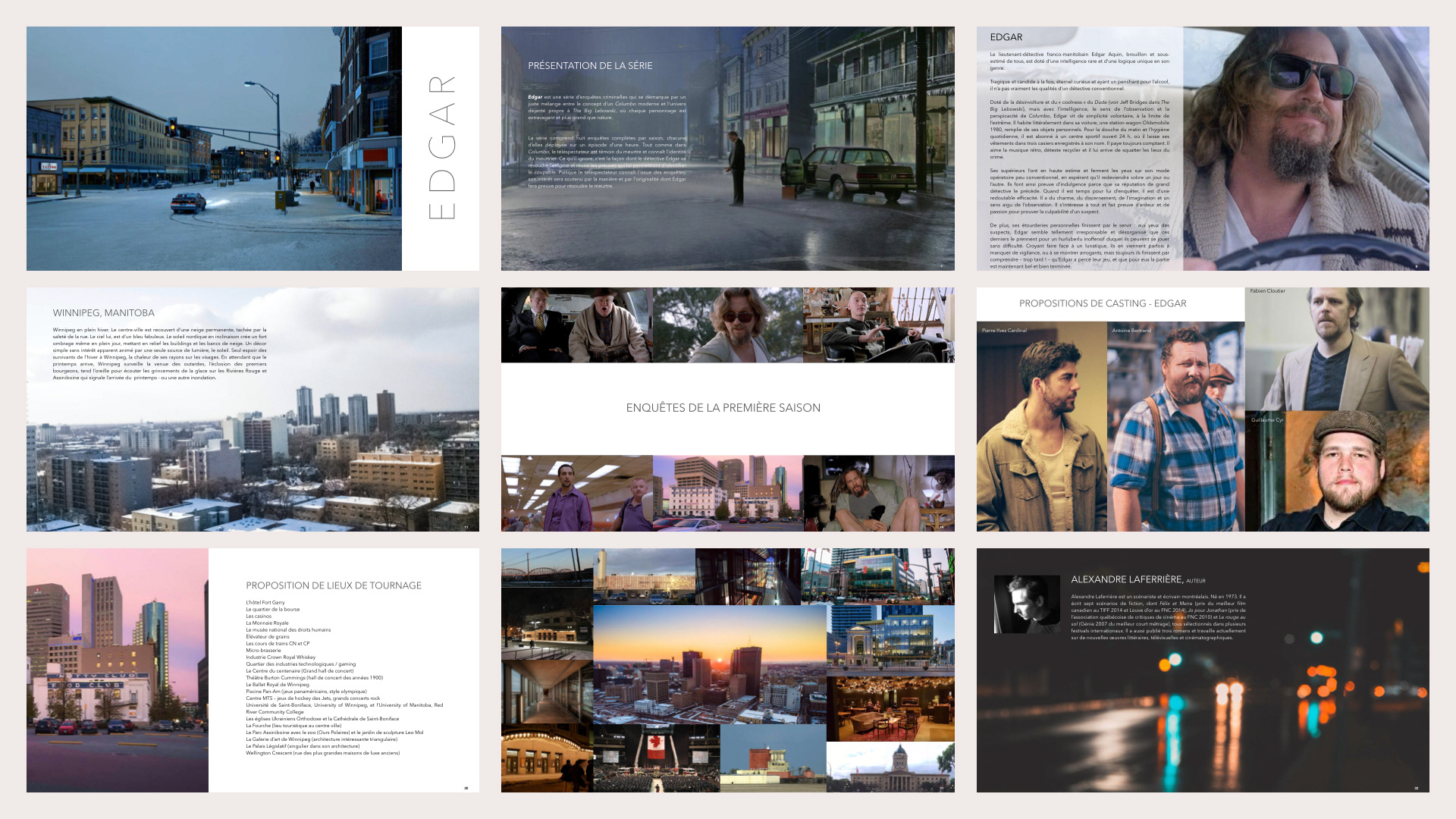The width and height of the screenshot is (1456, 819).
Task: Open Enquêtes de la première saison slide
Action: point(727,409)
